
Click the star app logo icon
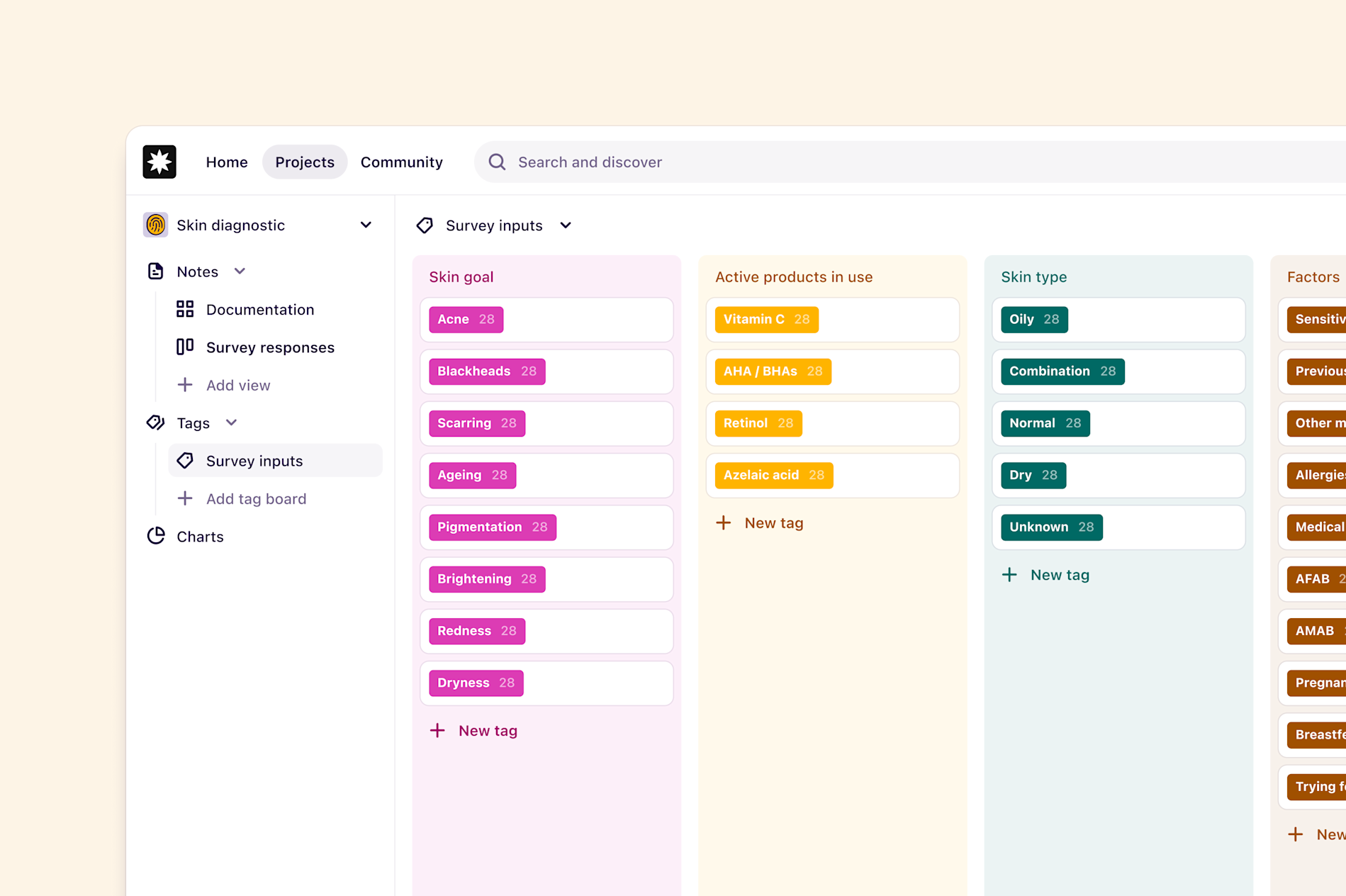pos(159,162)
